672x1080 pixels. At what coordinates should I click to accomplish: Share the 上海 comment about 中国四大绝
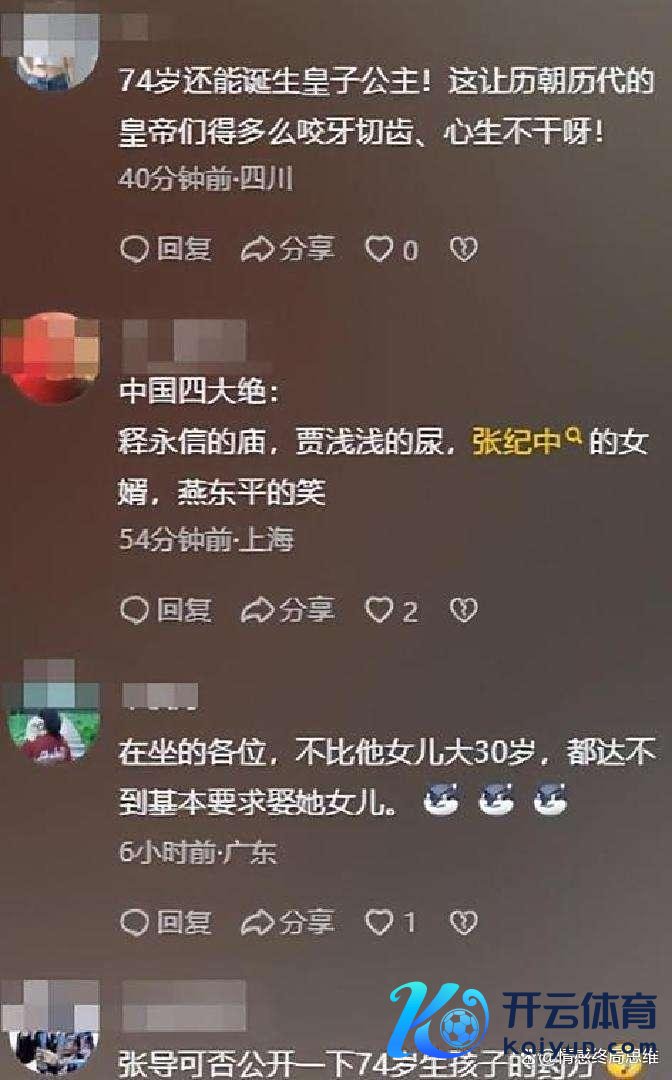click(x=288, y=610)
